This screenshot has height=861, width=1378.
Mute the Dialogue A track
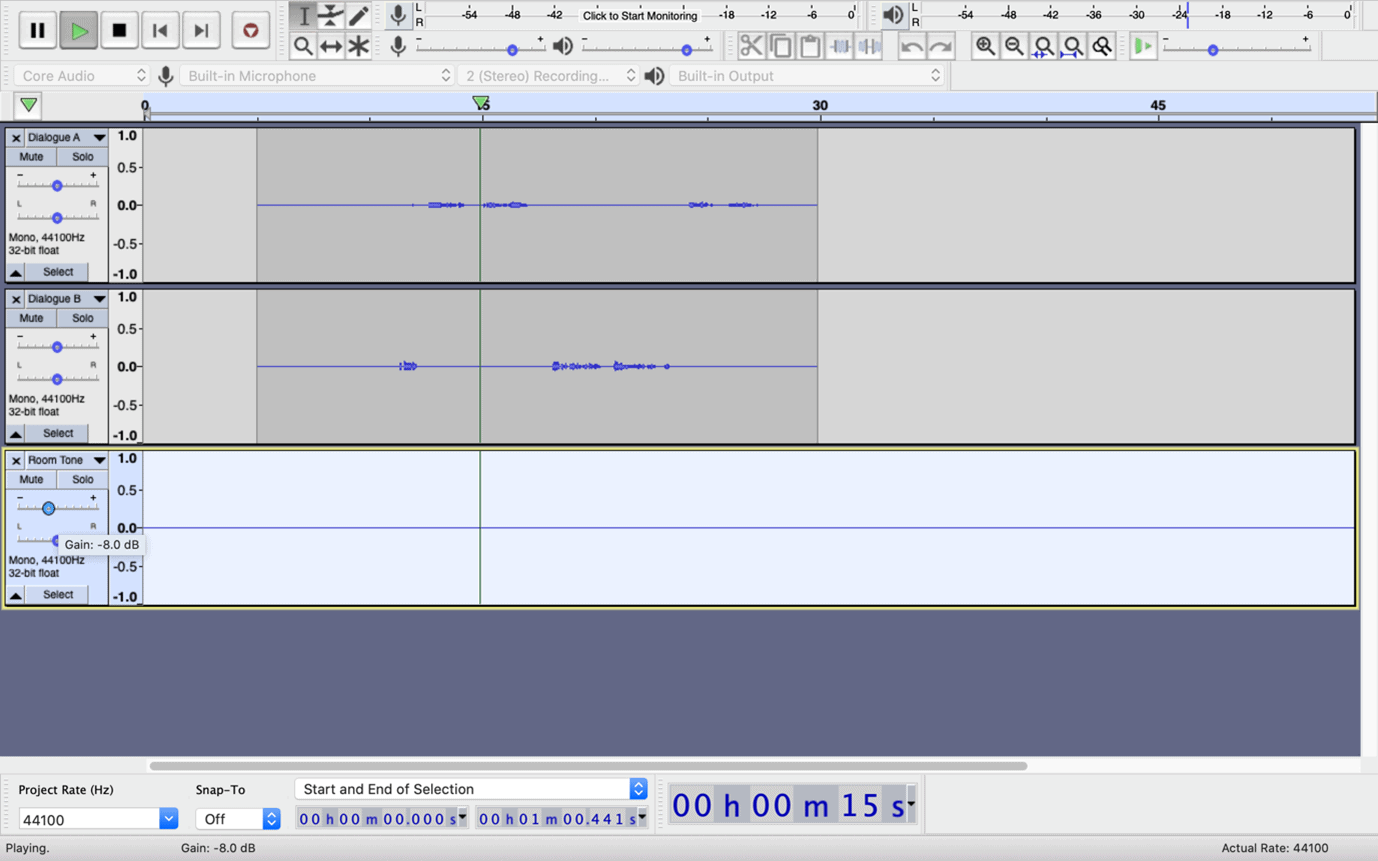[x=31, y=157]
